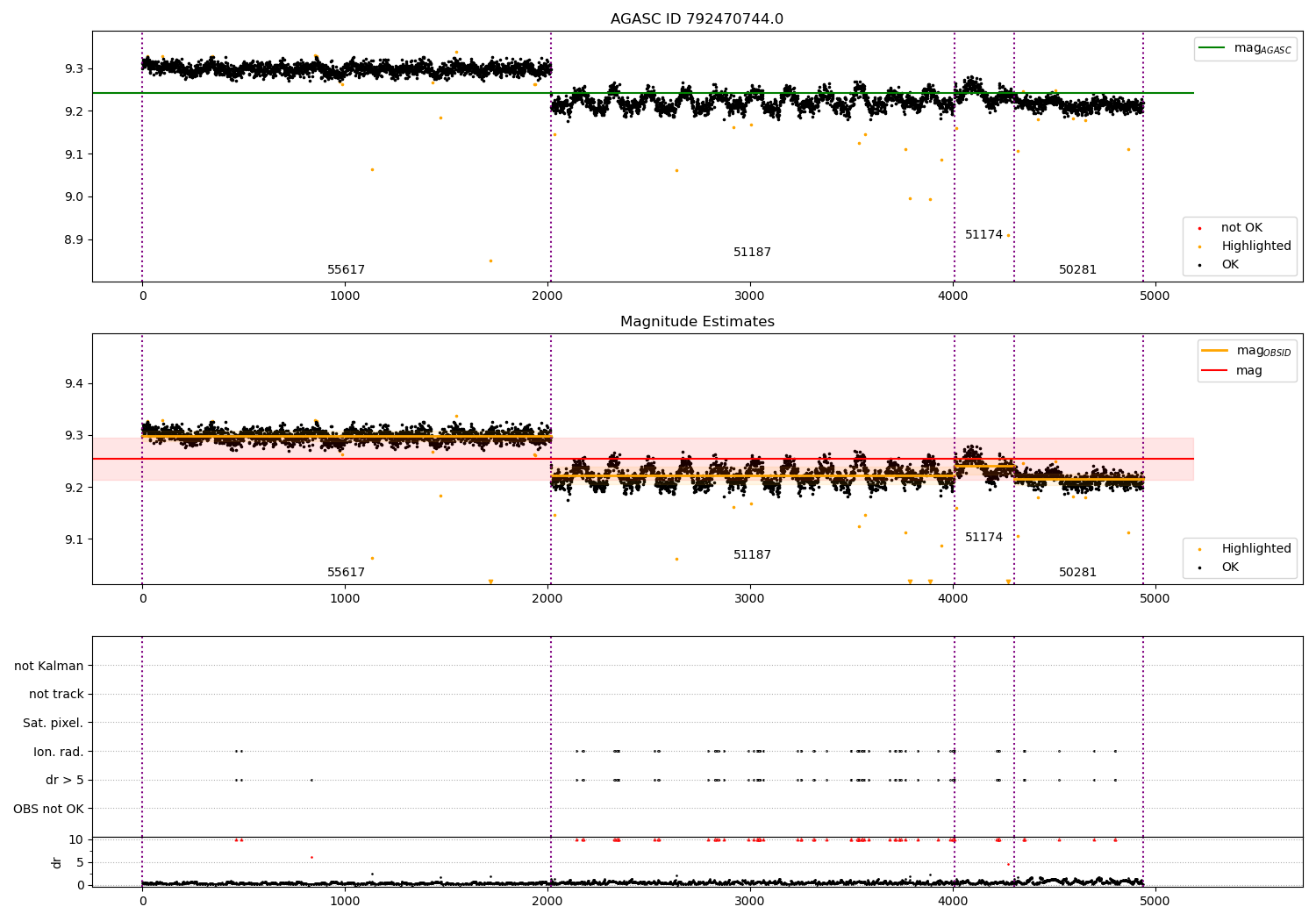Click y-tick 9.0 in the AGASC ID plot
This screenshot has height=921, width=1316.
point(73,197)
